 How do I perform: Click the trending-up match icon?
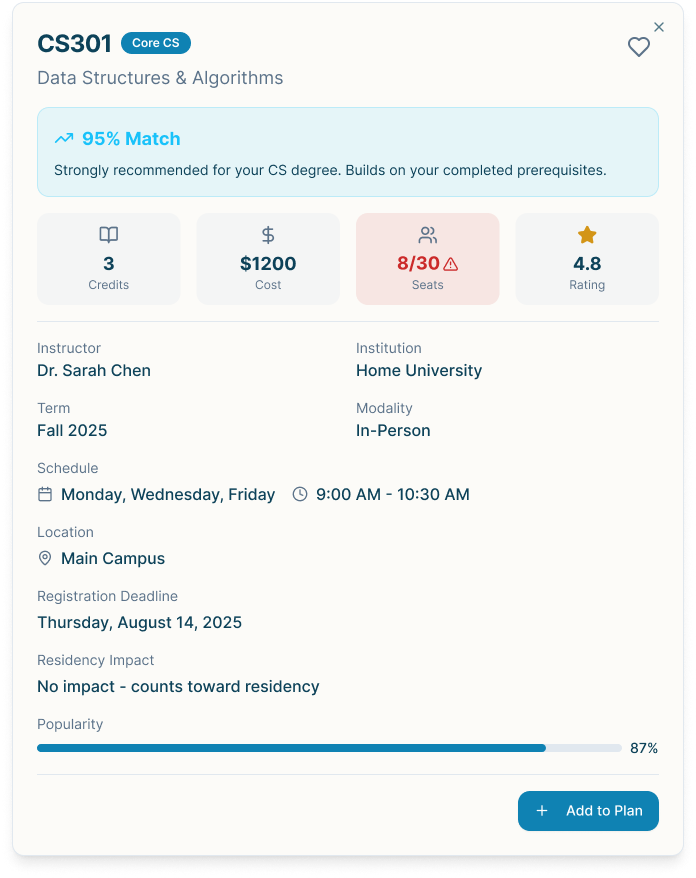[64, 139]
